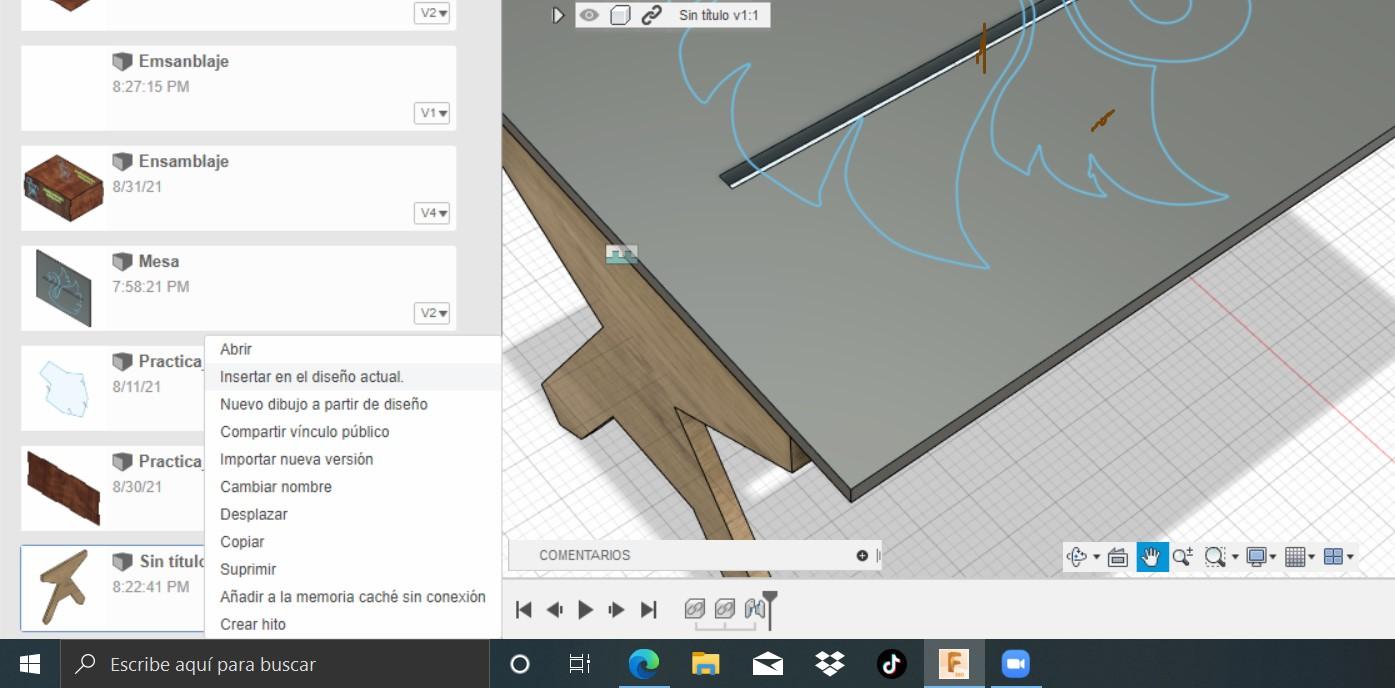The height and width of the screenshot is (688, 1395).
Task: Jump timeline to the beginning
Action: pos(523,610)
